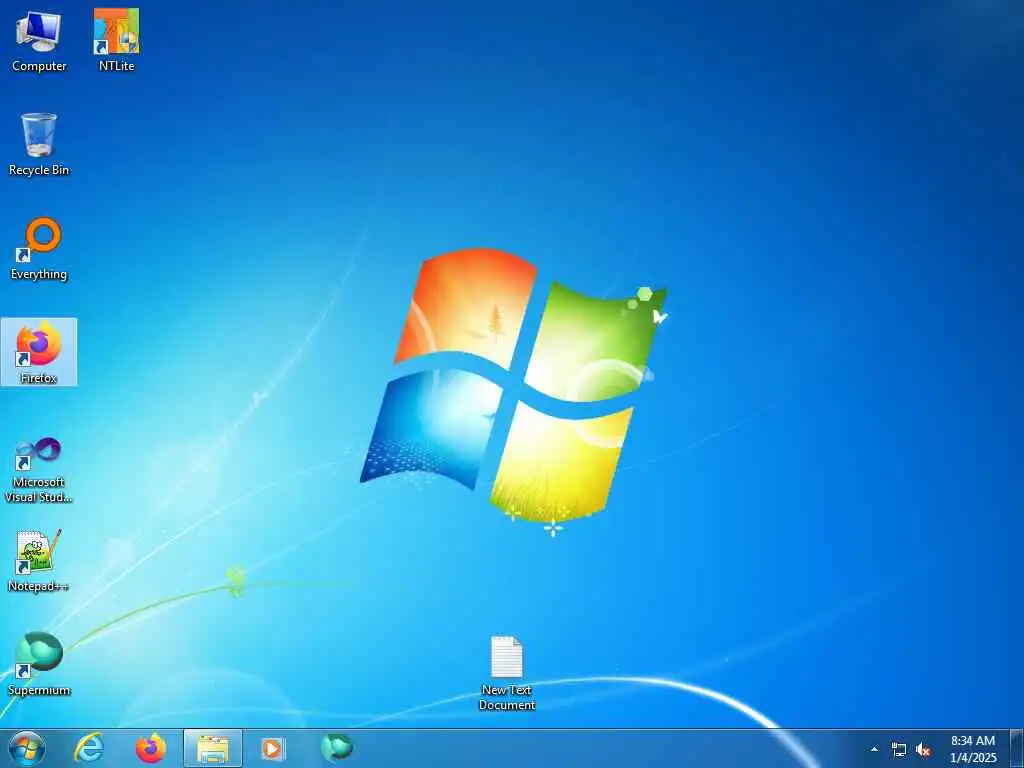Open the clock showing 8:34 AM
The height and width of the screenshot is (768, 1024).
click(x=973, y=748)
